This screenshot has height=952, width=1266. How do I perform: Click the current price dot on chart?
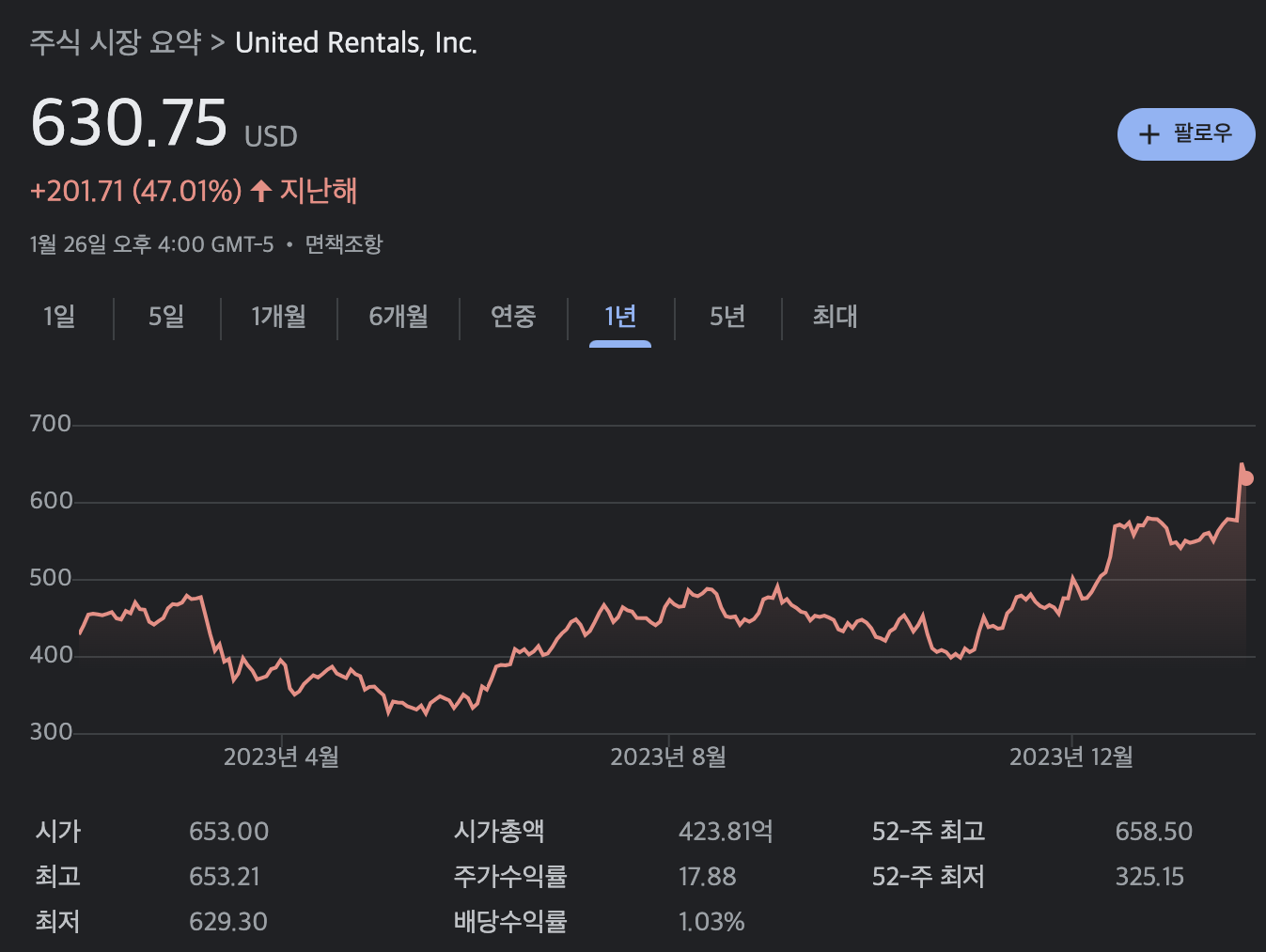[1246, 478]
